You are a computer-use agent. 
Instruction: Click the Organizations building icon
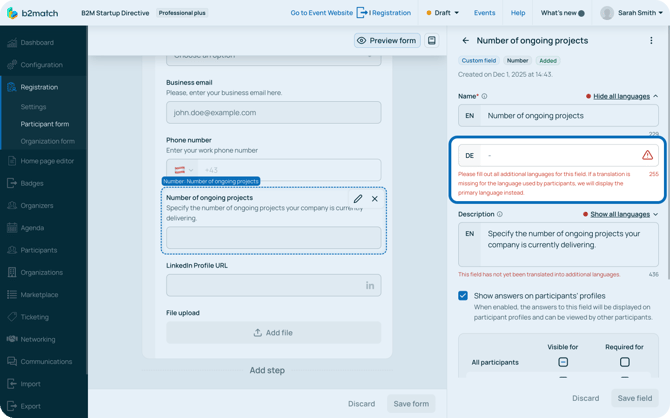12,272
